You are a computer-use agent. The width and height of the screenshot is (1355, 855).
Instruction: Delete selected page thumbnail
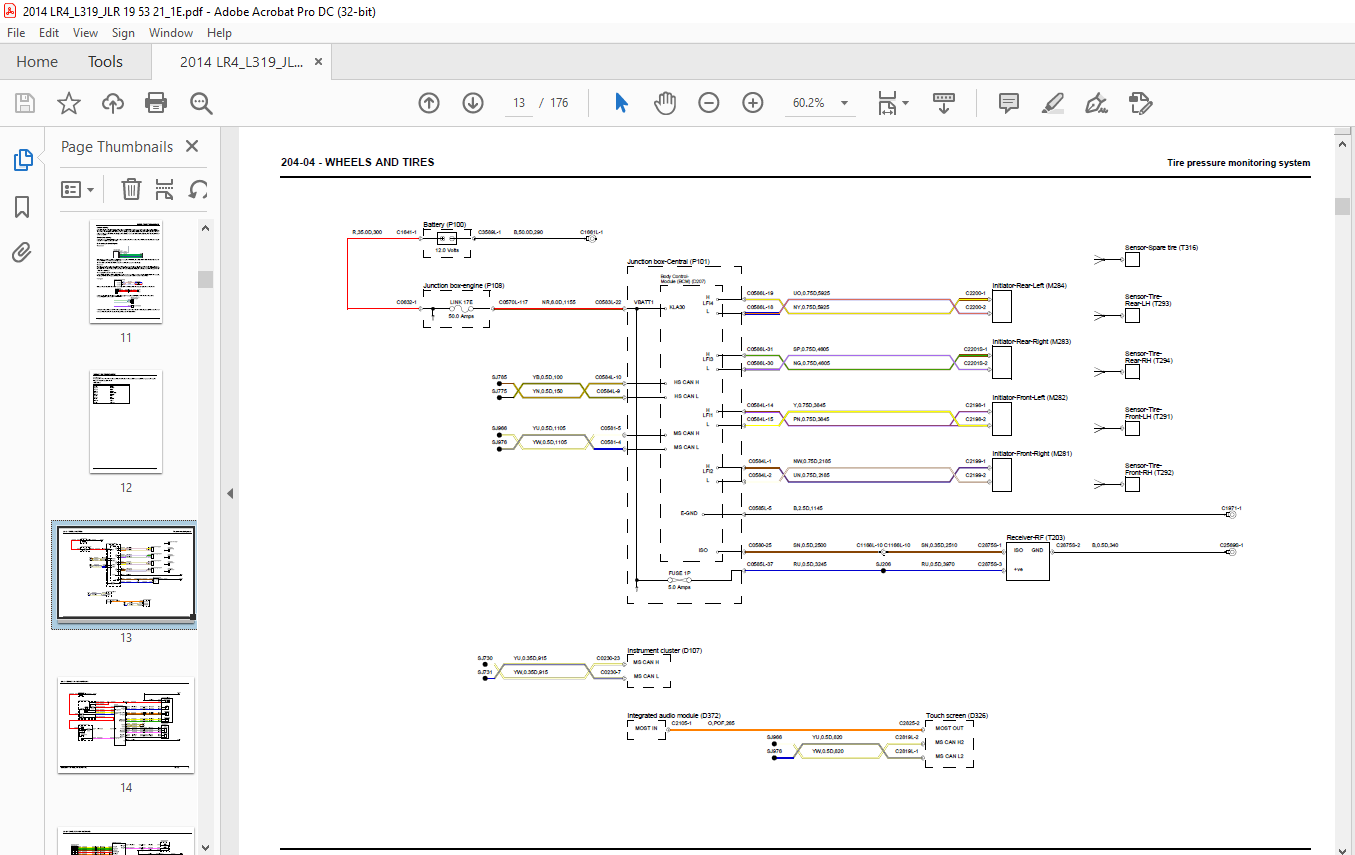click(x=131, y=189)
